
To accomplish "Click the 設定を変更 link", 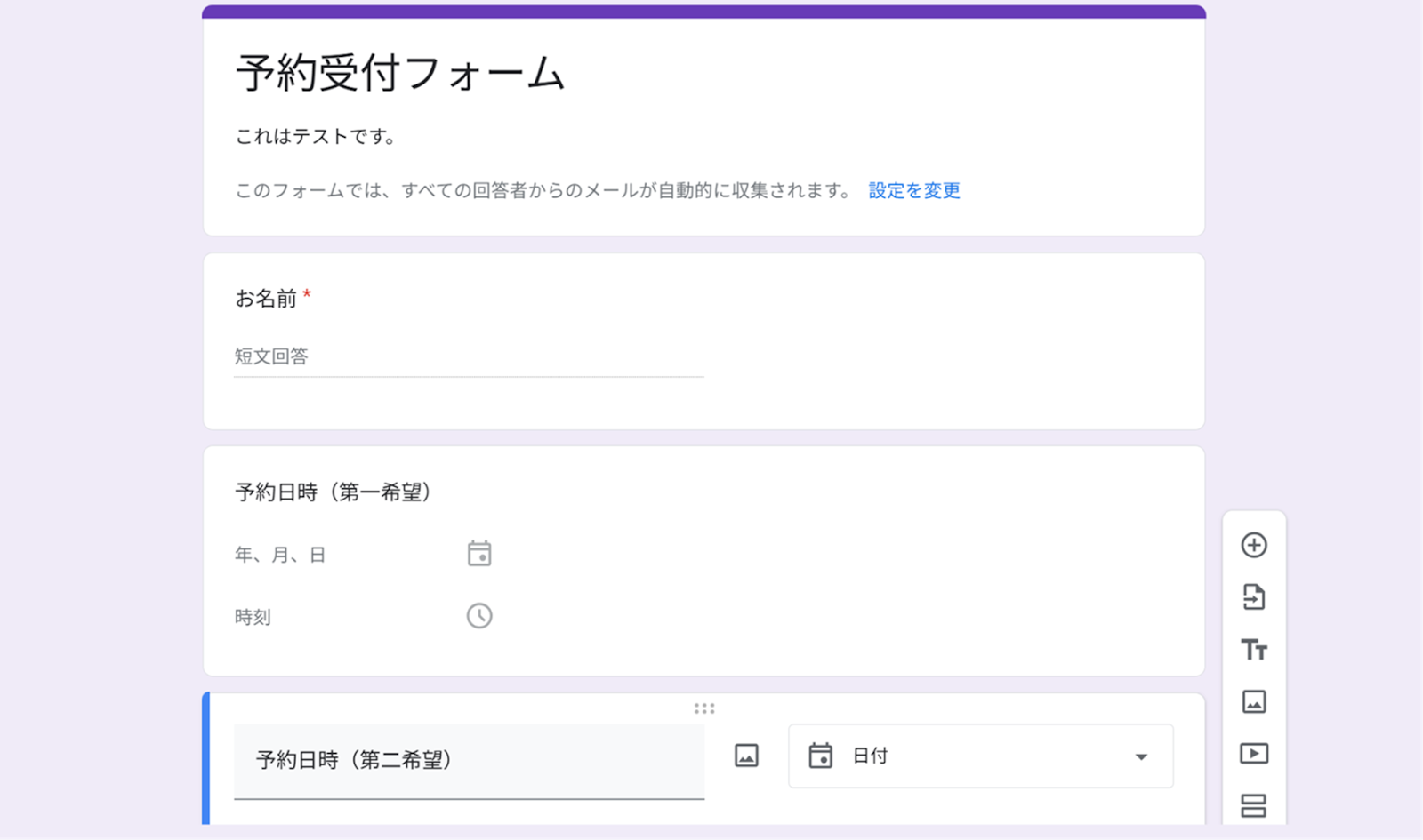I will pos(914,190).
